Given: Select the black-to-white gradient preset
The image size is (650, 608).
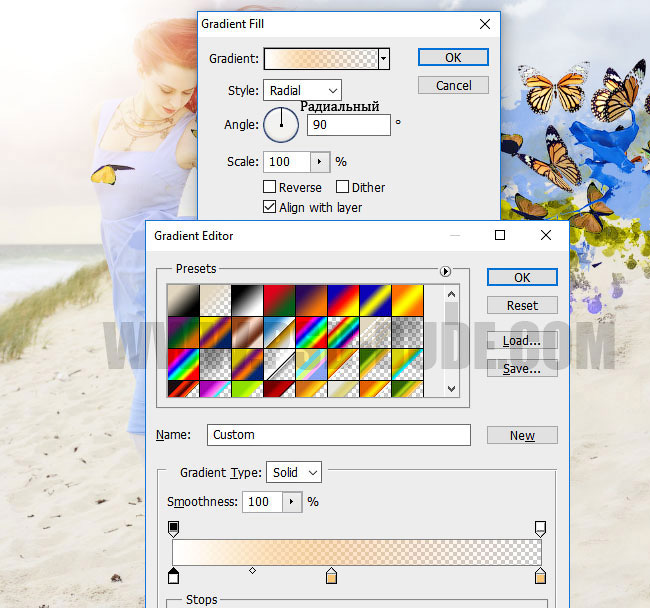Looking at the screenshot, I should click(244, 299).
